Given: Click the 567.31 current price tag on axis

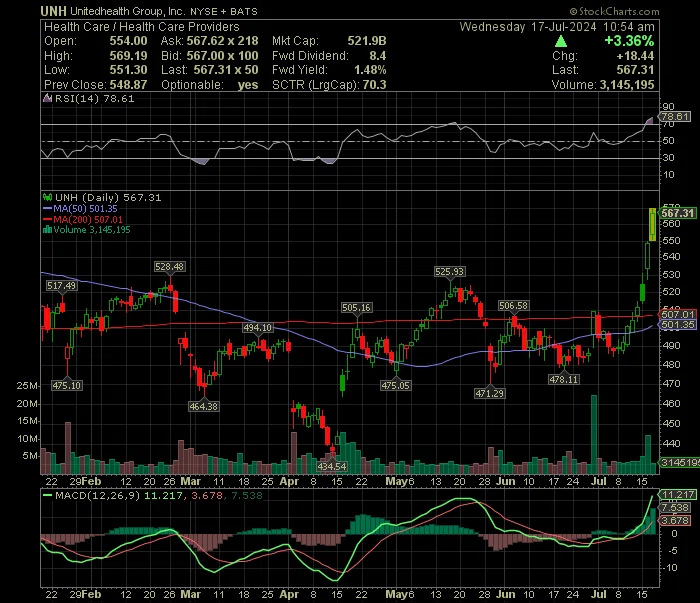Looking at the screenshot, I should click(678, 213).
